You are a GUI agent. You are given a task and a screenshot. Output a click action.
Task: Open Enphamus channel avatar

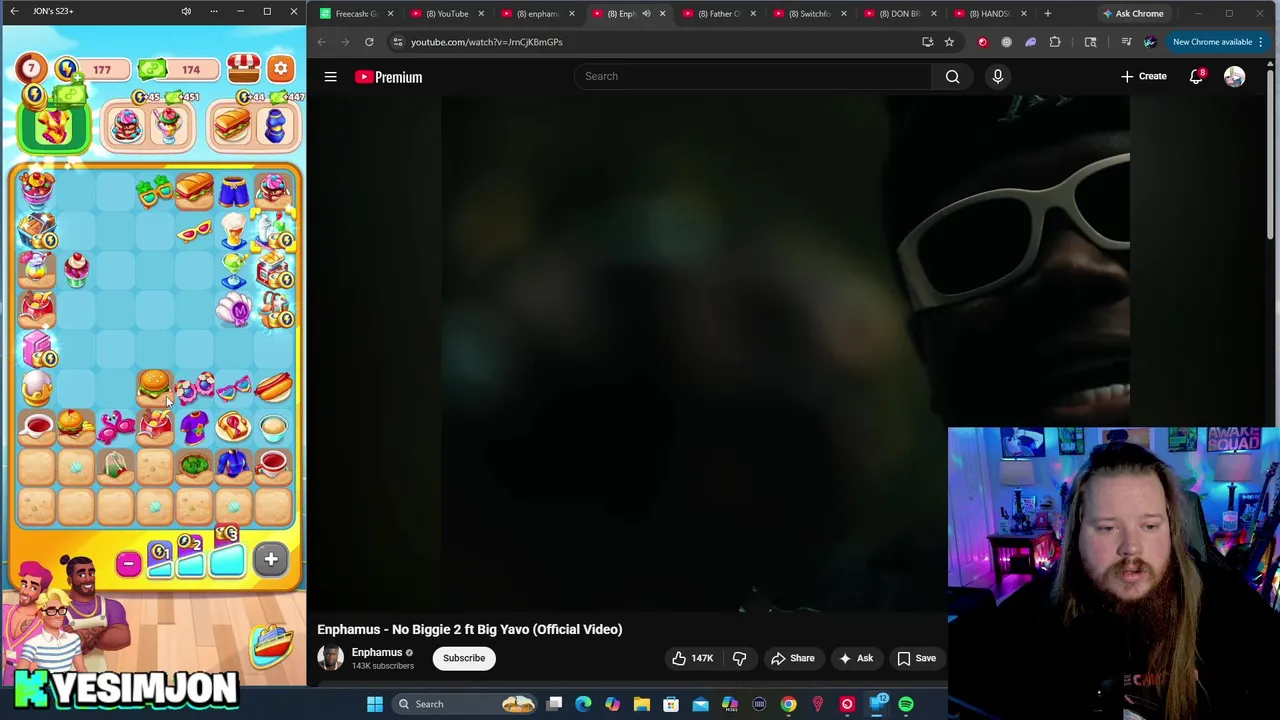[x=330, y=658]
